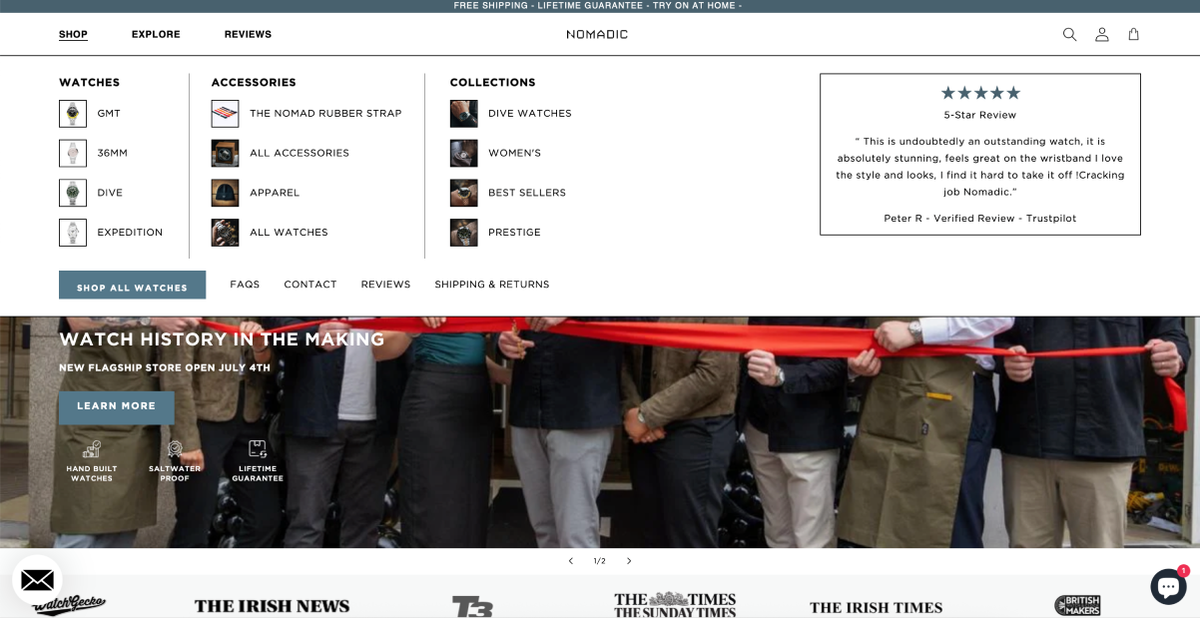Collapse the Shop menu
Screen dimensions: 1200x618
[x=73, y=34]
